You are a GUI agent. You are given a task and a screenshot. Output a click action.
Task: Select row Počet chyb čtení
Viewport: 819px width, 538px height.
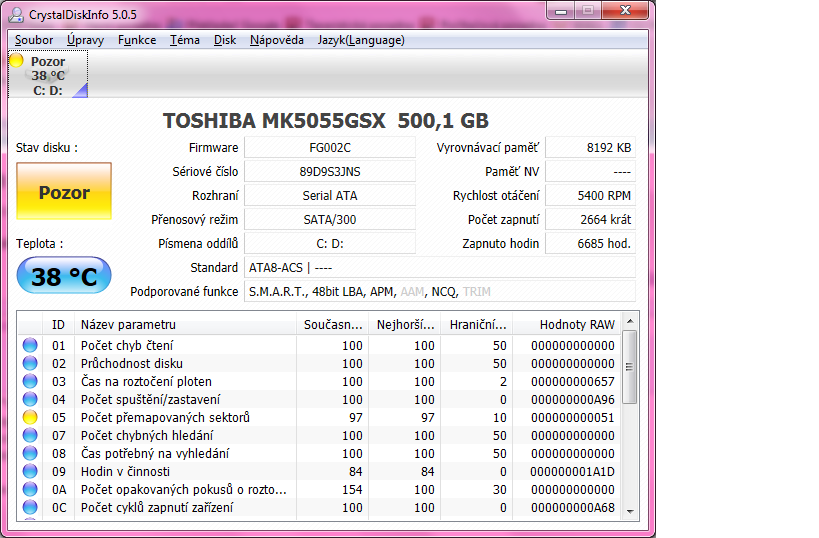coord(320,345)
